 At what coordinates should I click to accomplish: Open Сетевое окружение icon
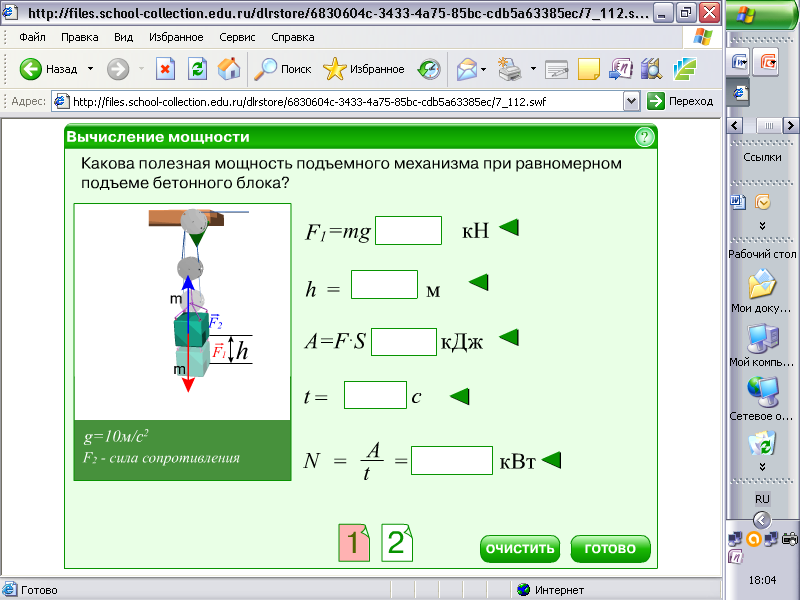point(762,393)
